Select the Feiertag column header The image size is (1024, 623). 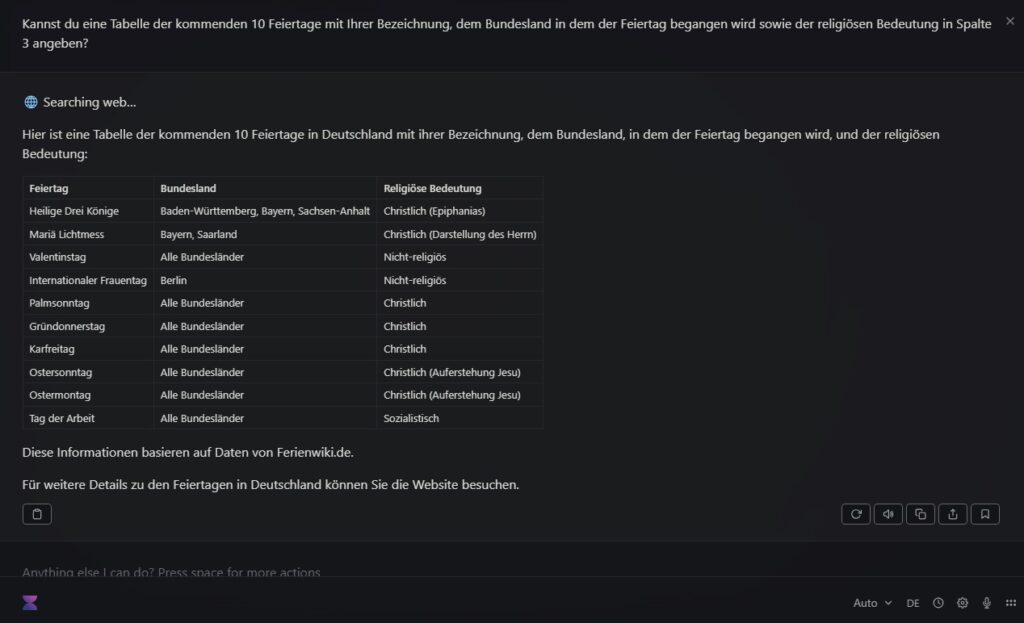[51, 188]
